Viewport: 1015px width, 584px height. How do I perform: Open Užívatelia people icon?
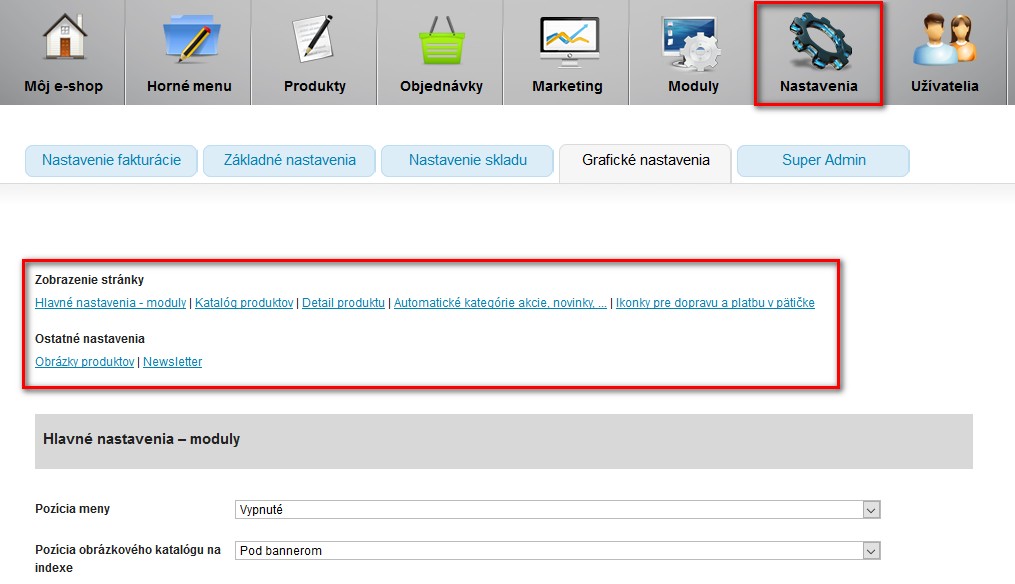click(x=944, y=40)
